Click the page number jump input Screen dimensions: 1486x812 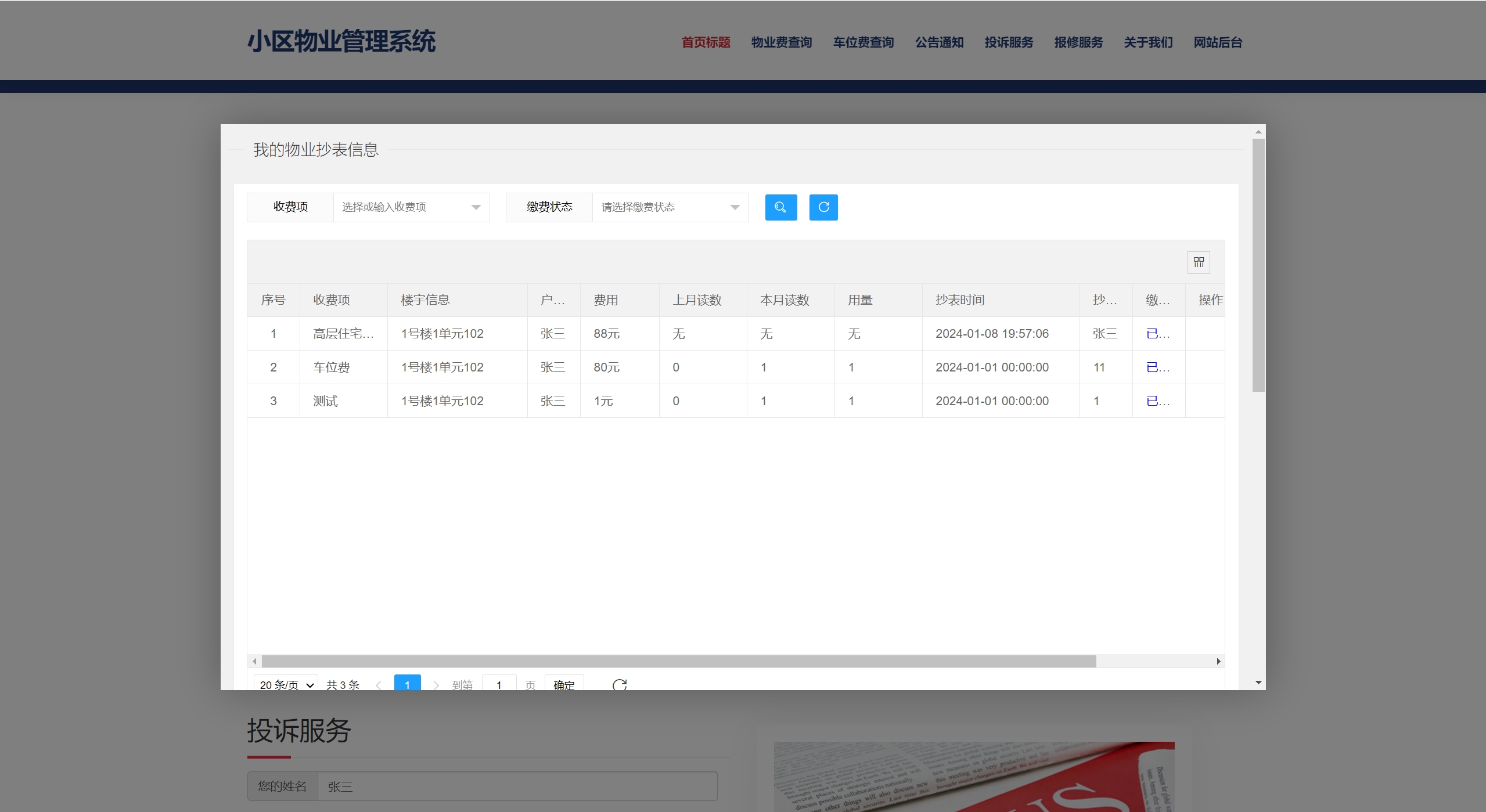pyautogui.click(x=499, y=684)
